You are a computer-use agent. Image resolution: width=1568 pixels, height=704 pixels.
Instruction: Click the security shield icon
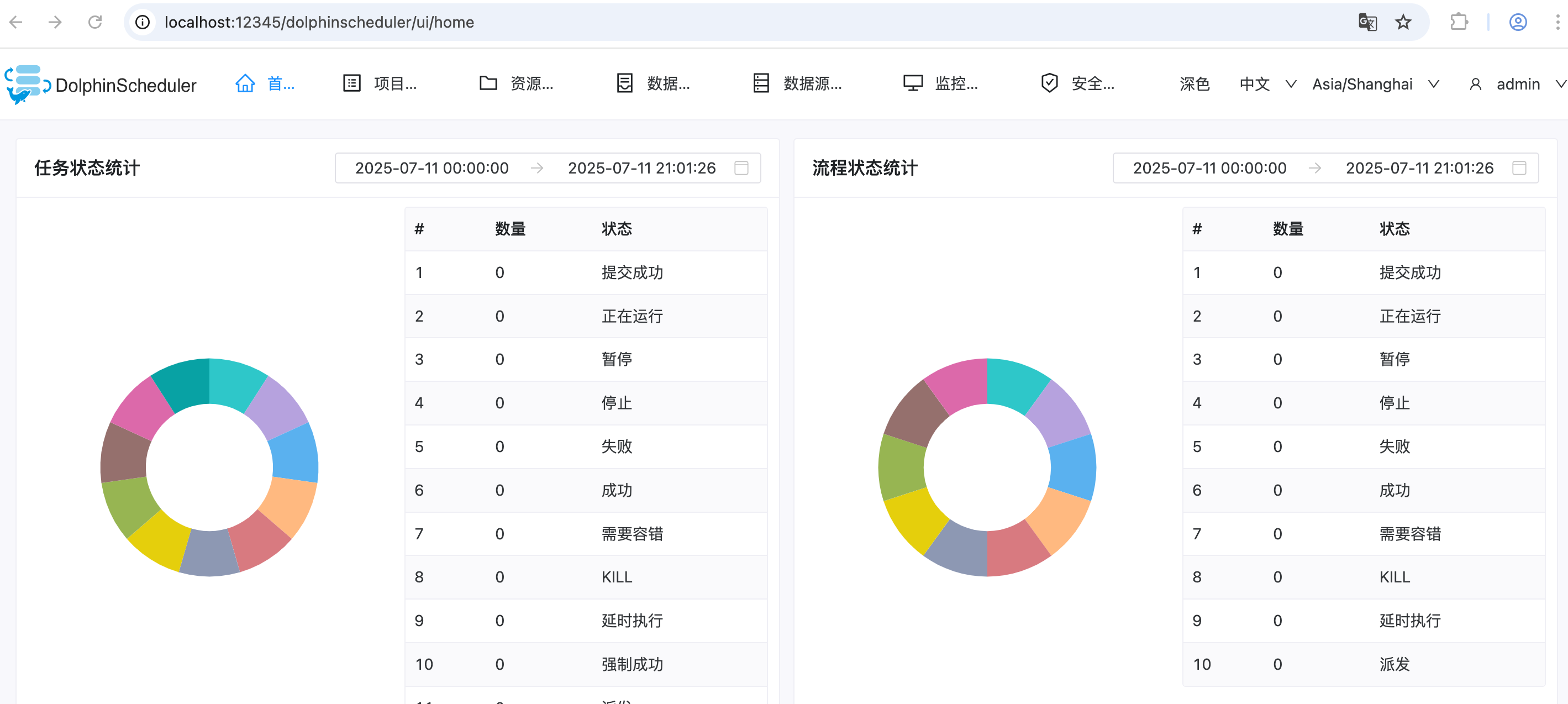point(1049,83)
